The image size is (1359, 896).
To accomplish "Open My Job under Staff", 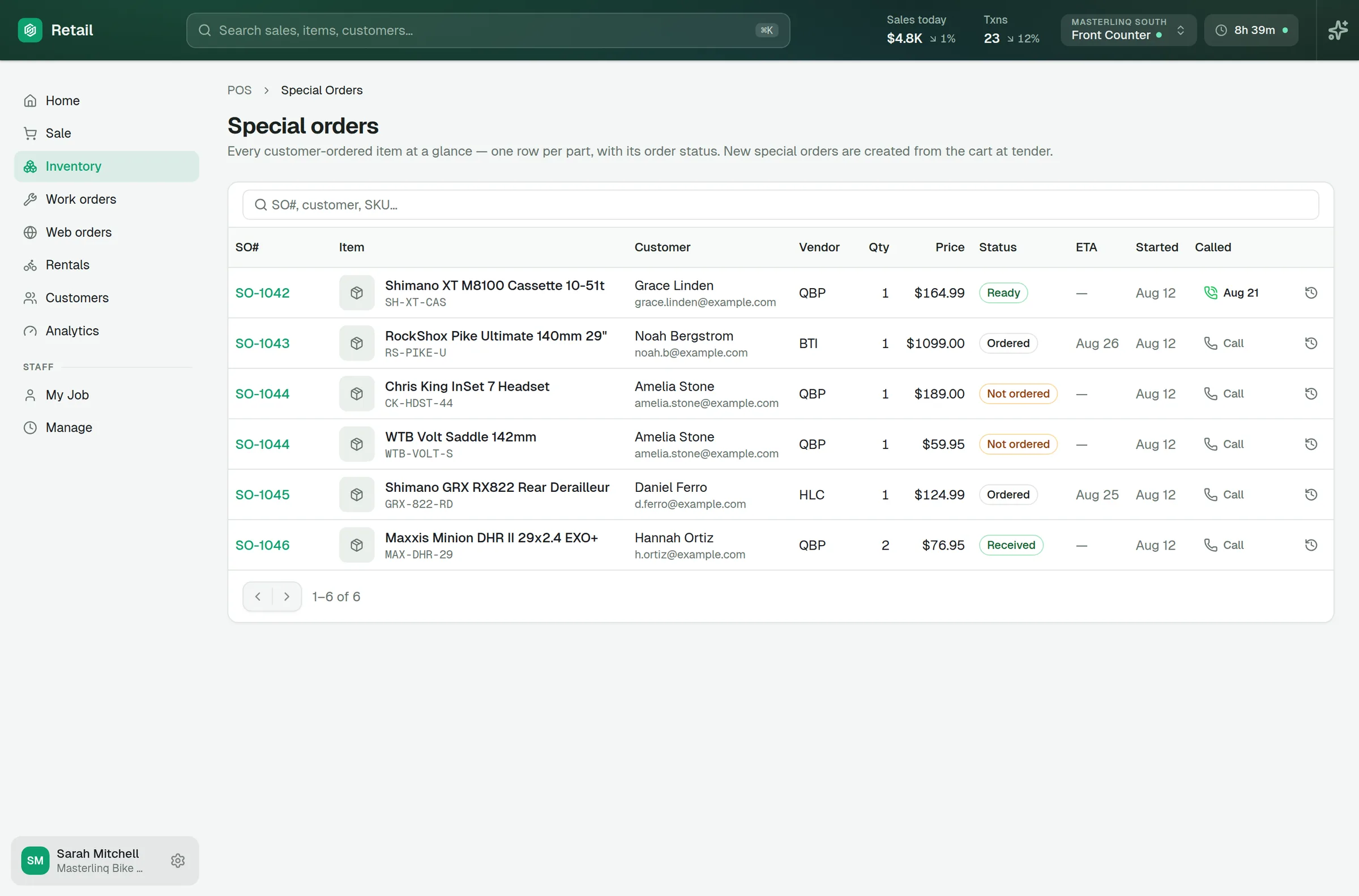I will coord(106,395).
